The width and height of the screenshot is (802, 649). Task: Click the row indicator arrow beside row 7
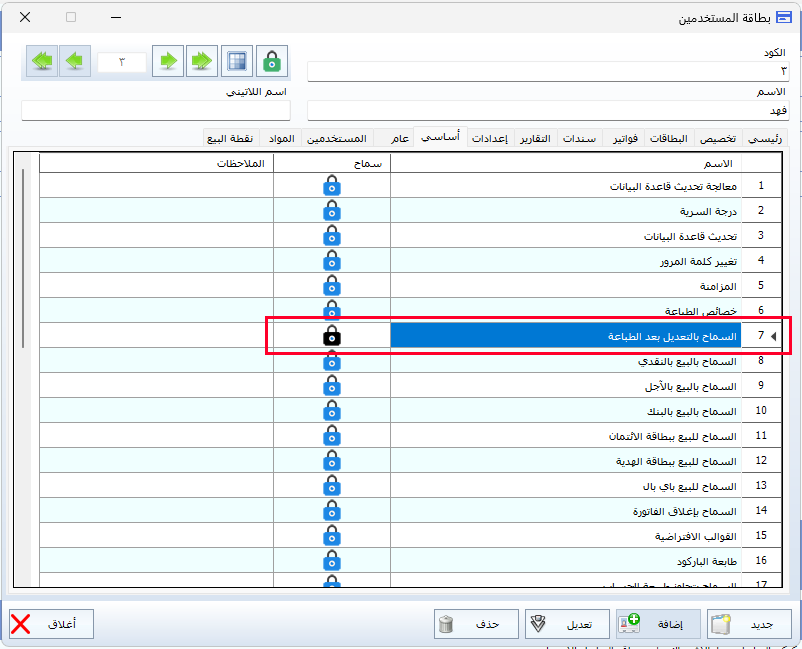pyautogui.click(x=773, y=336)
